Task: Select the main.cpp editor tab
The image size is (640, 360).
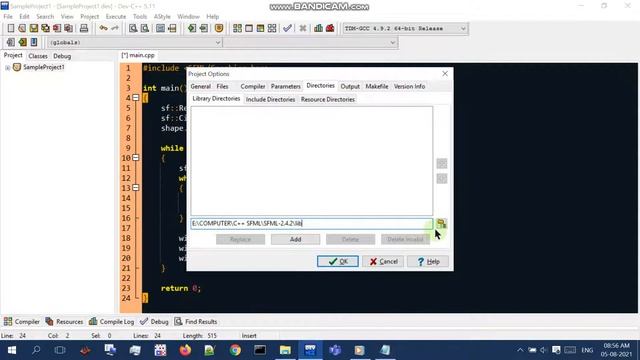Action: tap(138, 55)
